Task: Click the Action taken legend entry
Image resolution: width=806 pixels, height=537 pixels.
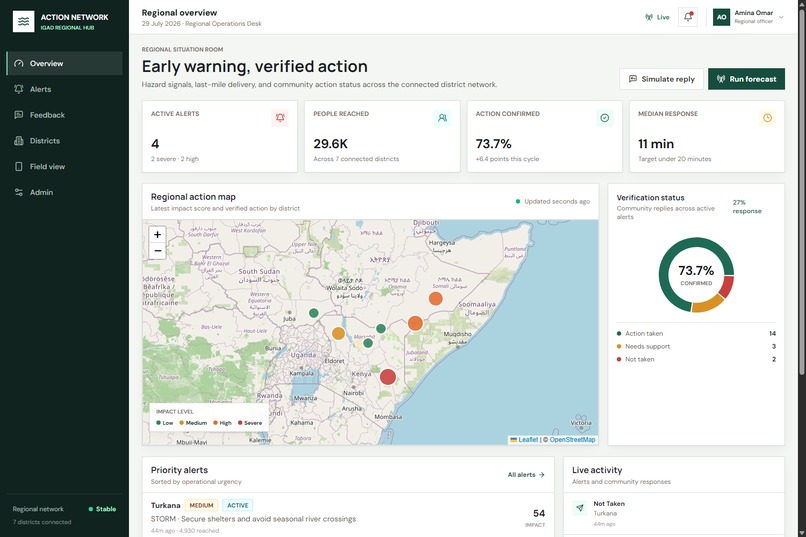Action: [x=696, y=334]
